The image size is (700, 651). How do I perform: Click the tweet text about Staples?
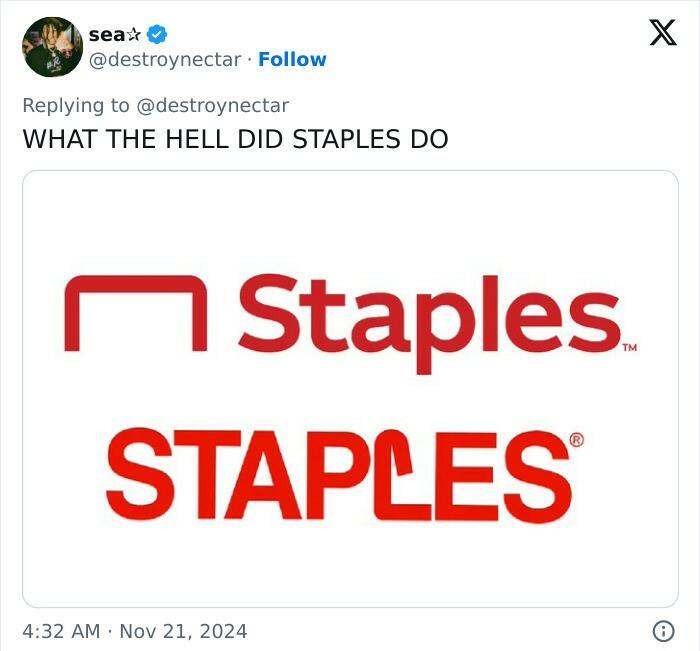(235, 139)
